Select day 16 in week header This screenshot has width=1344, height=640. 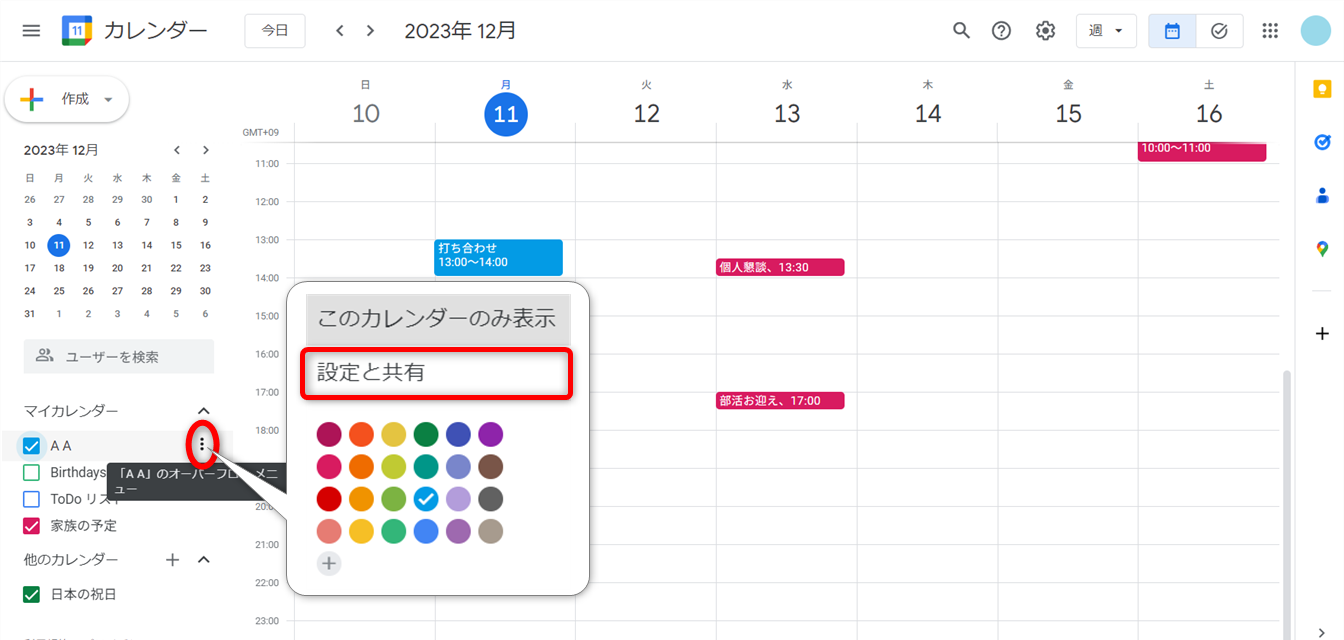(x=1209, y=114)
